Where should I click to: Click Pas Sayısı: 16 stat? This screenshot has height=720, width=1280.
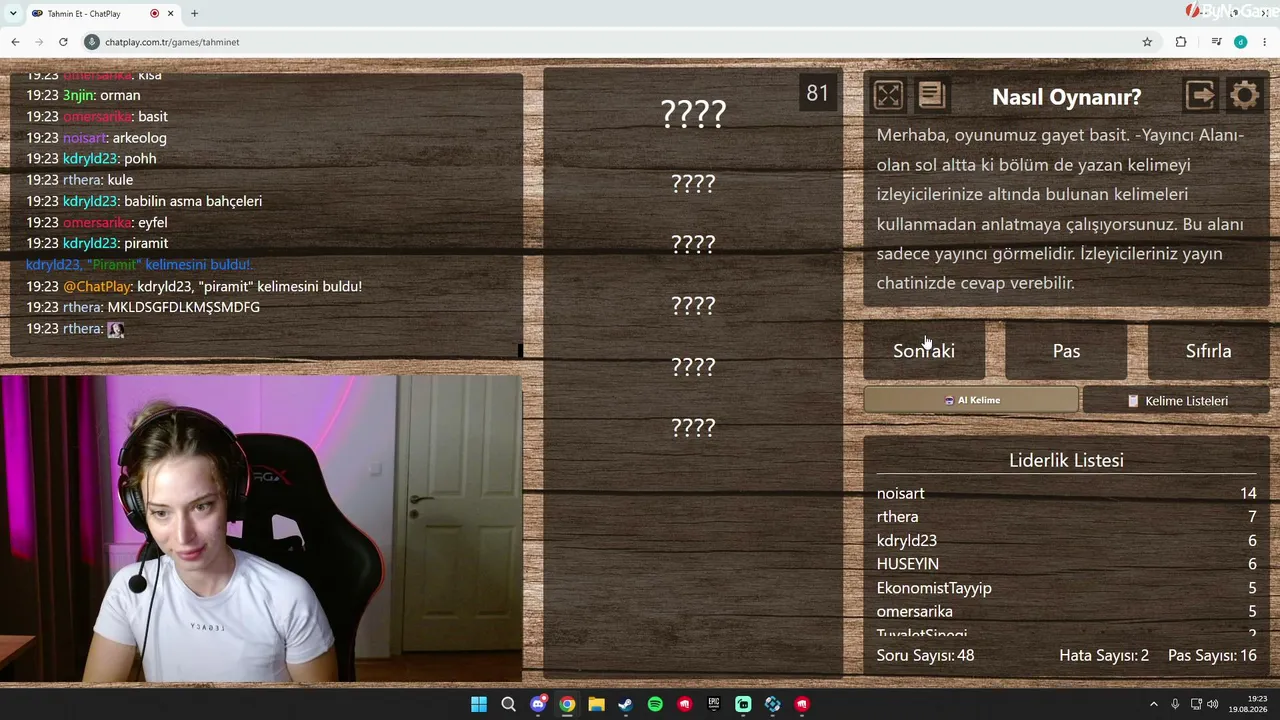point(1212,655)
